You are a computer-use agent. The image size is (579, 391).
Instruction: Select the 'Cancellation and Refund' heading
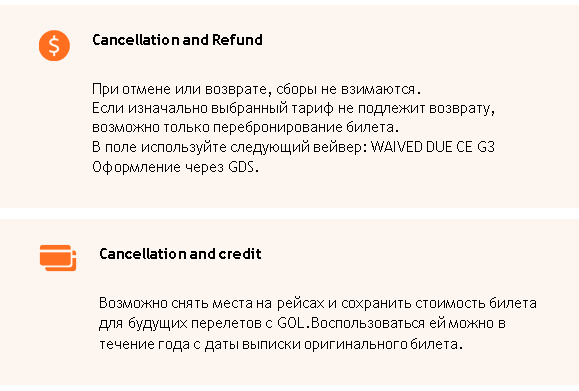177,40
